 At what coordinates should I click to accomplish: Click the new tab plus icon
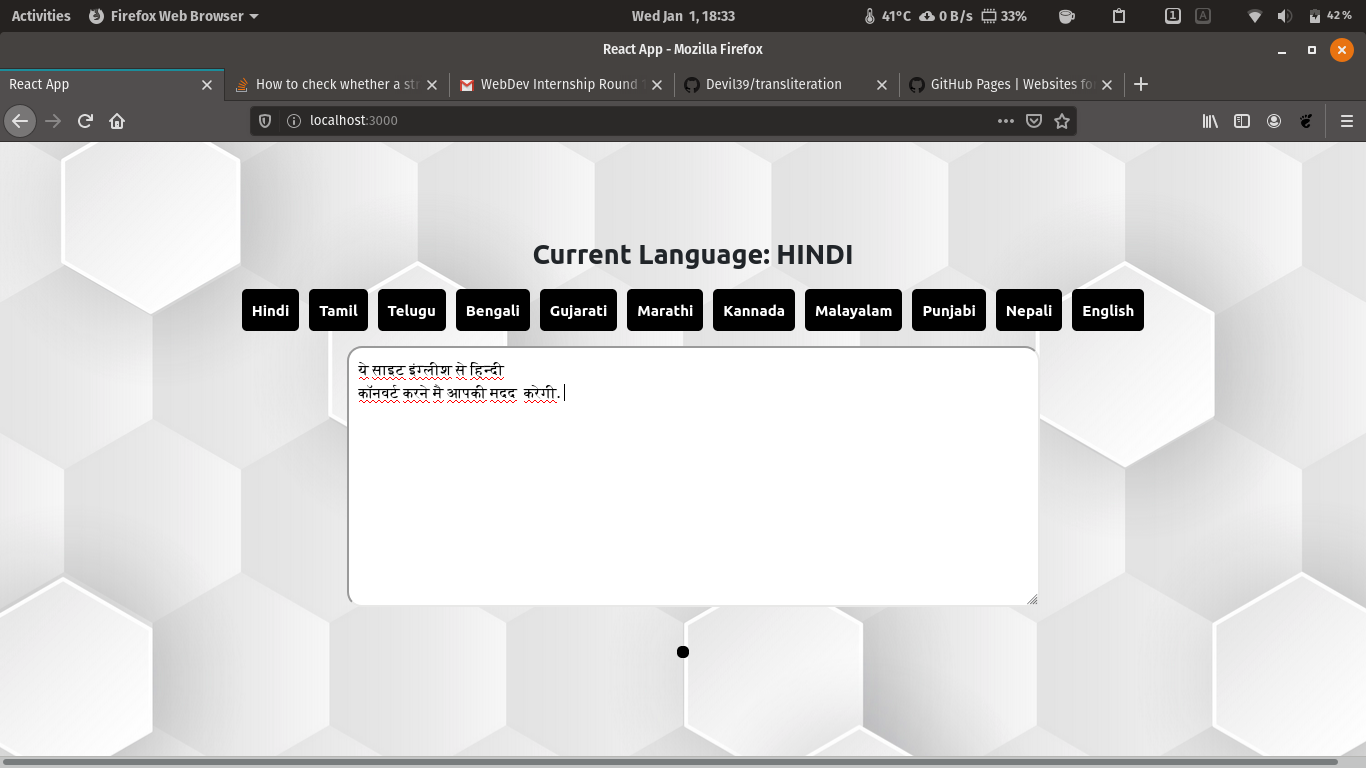point(1141,84)
